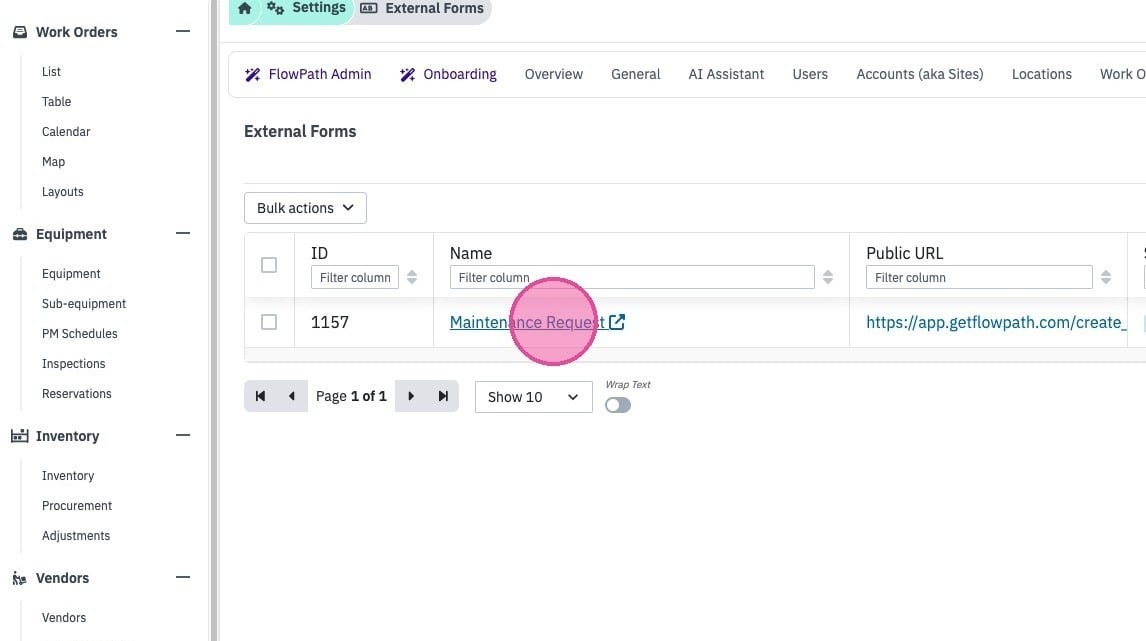Toggle the Wrap Text switch
Viewport: 1146px width, 641px height.
point(618,405)
